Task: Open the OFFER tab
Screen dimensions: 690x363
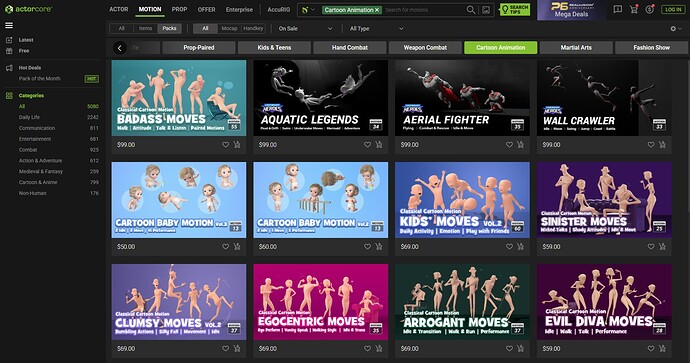Action: [x=206, y=9]
